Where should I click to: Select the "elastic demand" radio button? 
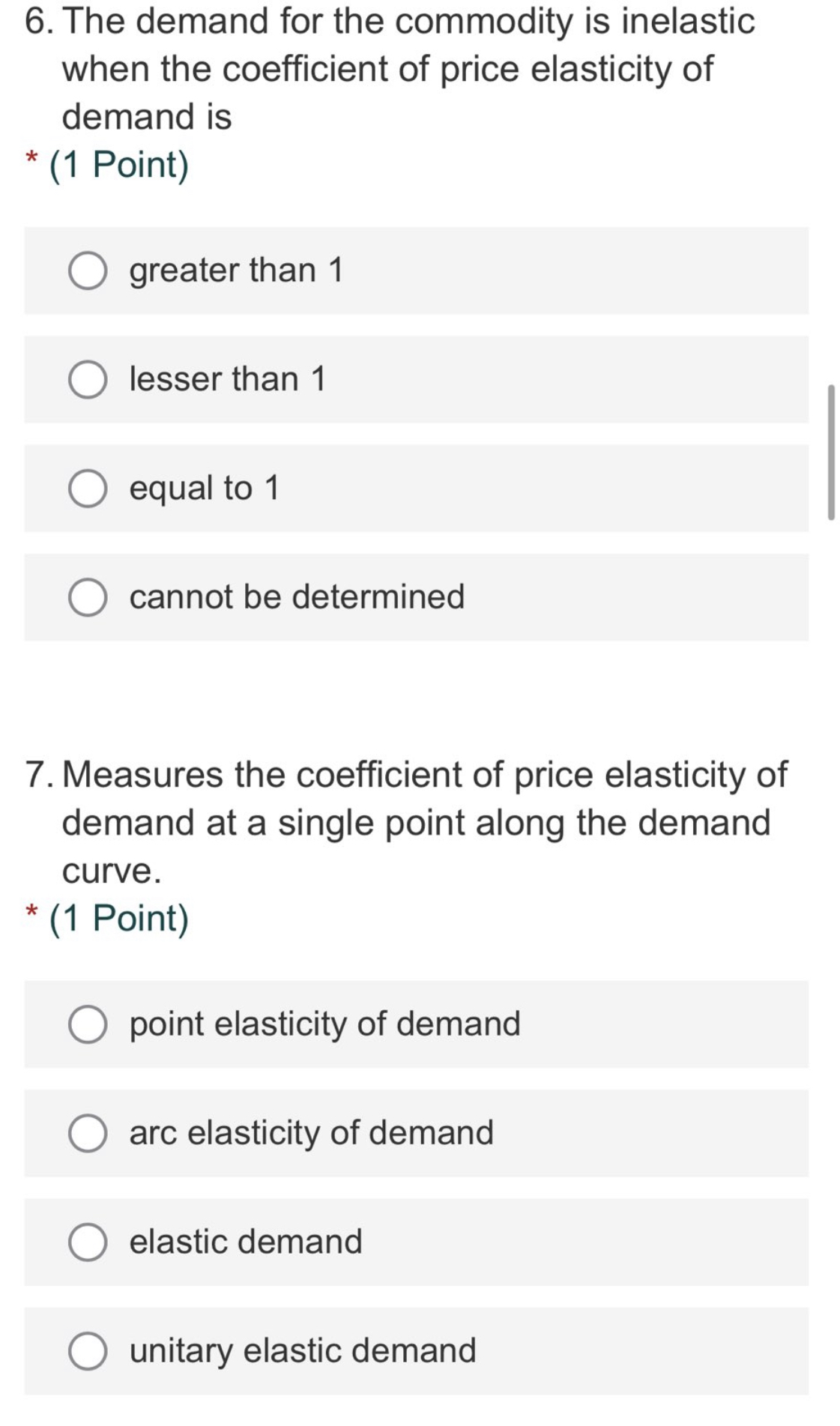click(88, 1242)
